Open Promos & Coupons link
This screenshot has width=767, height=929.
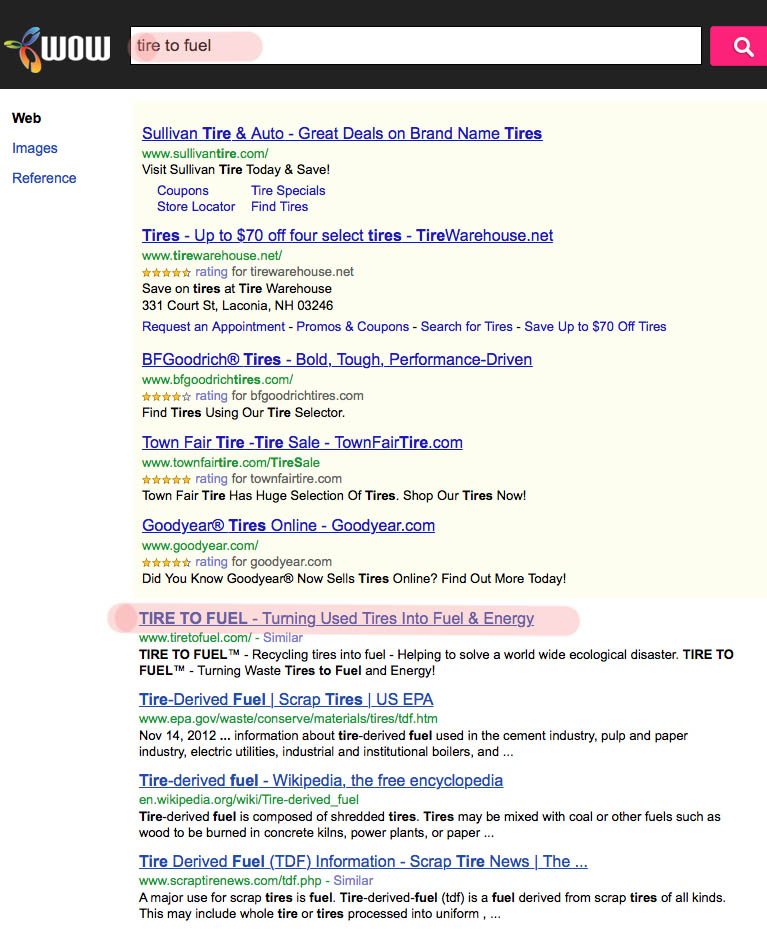pyautogui.click(x=353, y=326)
